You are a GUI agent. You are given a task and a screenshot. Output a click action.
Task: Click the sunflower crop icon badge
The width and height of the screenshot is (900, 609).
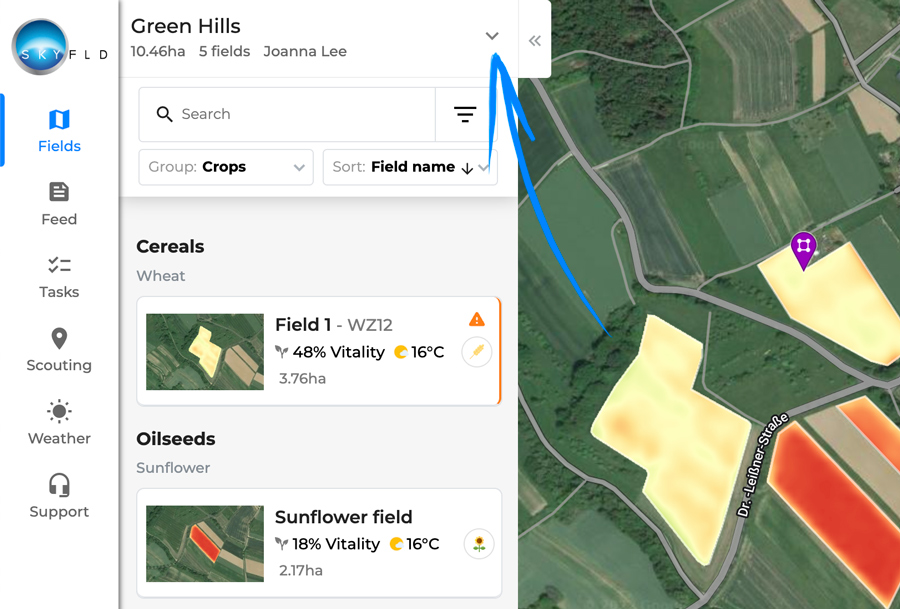pyautogui.click(x=479, y=544)
